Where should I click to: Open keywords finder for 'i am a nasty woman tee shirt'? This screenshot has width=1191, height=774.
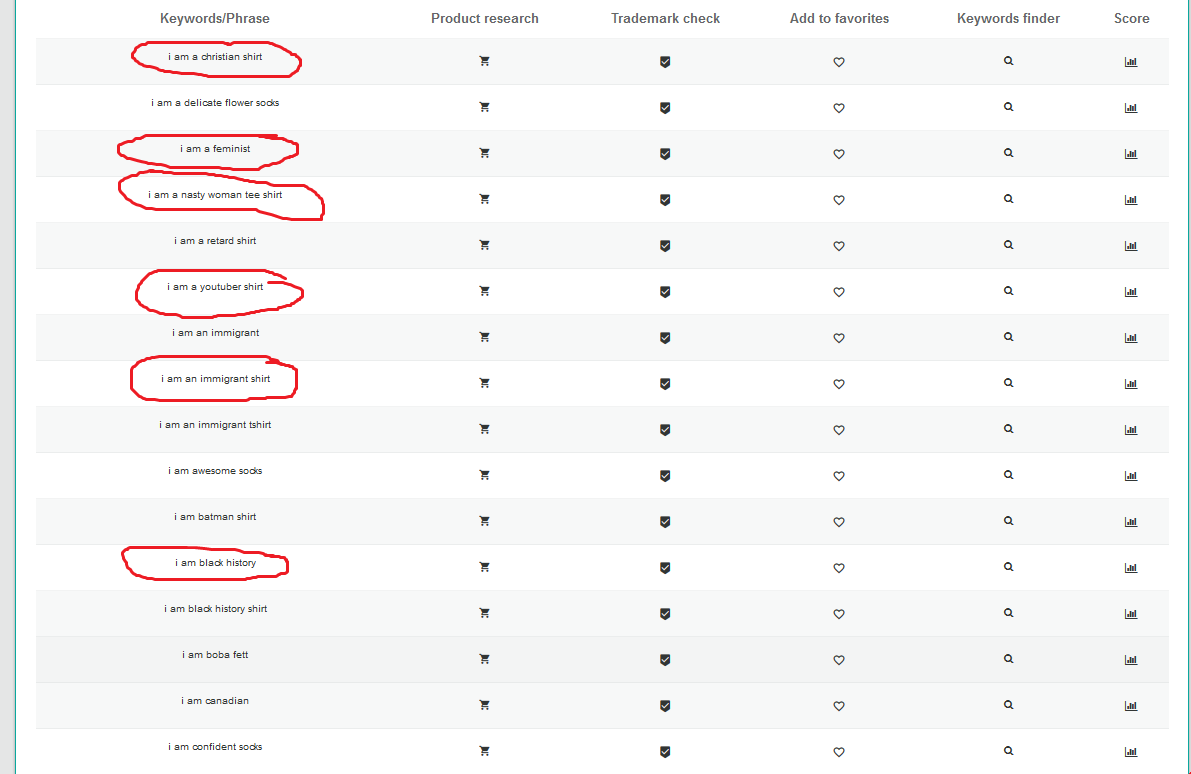(1008, 199)
